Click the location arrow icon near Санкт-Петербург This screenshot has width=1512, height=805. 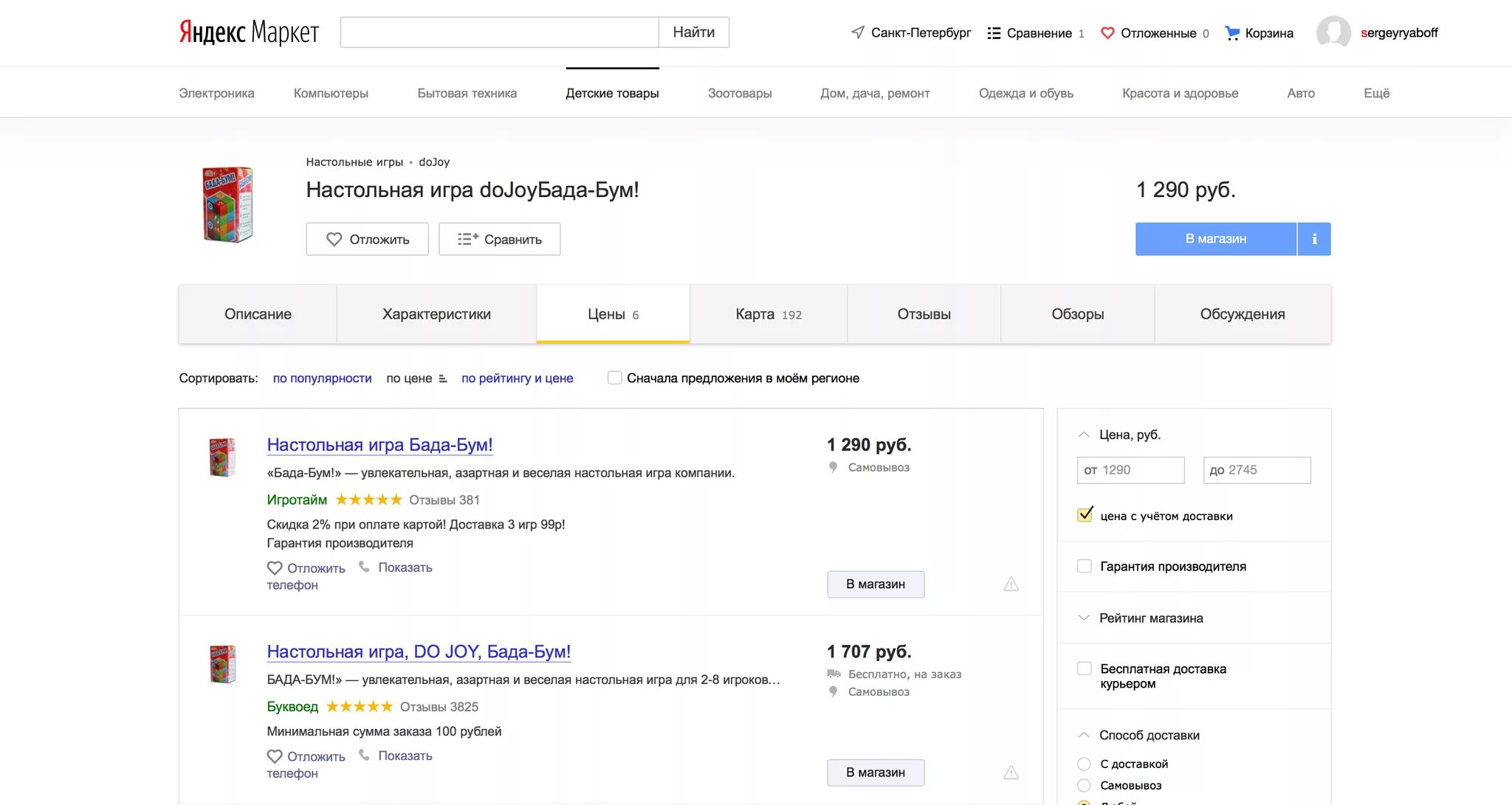coord(857,32)
